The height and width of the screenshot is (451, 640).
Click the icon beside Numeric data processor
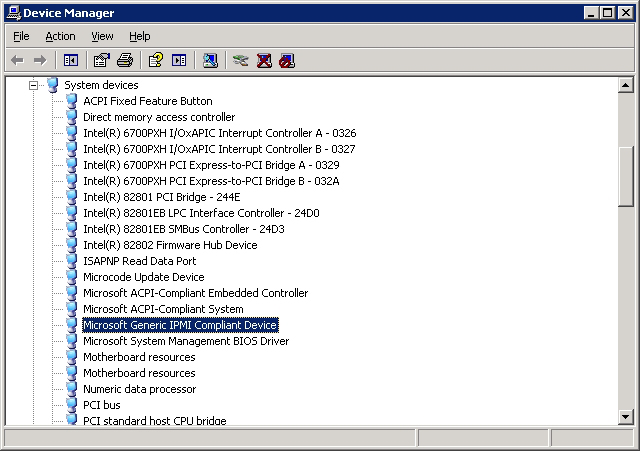[72, 389]
